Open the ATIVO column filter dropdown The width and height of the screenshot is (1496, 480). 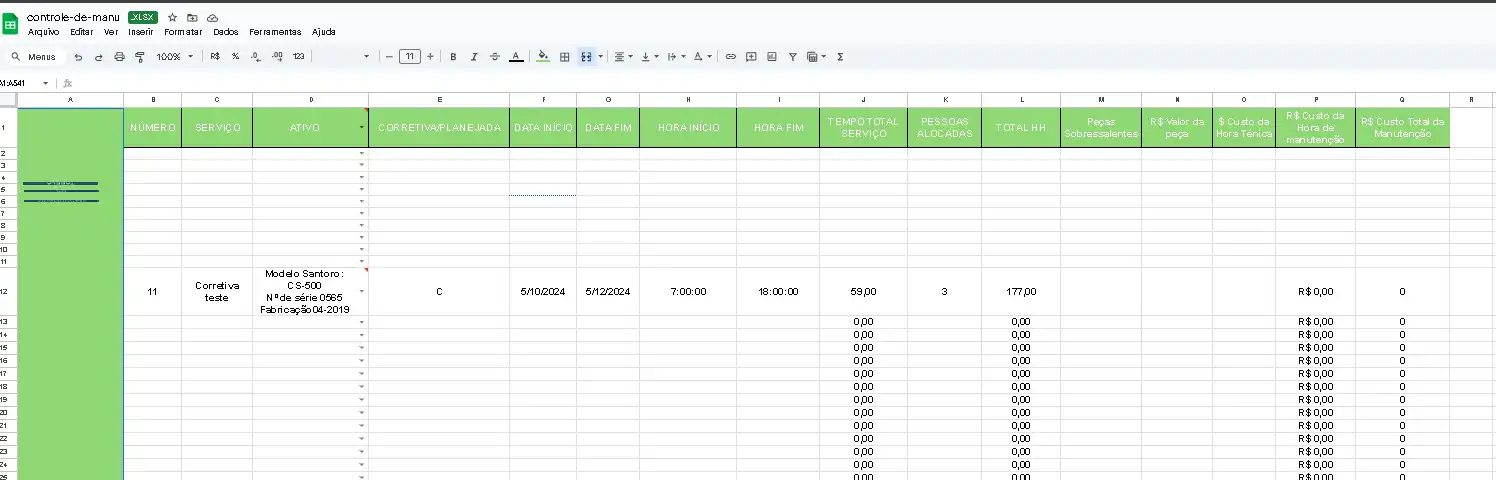361,128
